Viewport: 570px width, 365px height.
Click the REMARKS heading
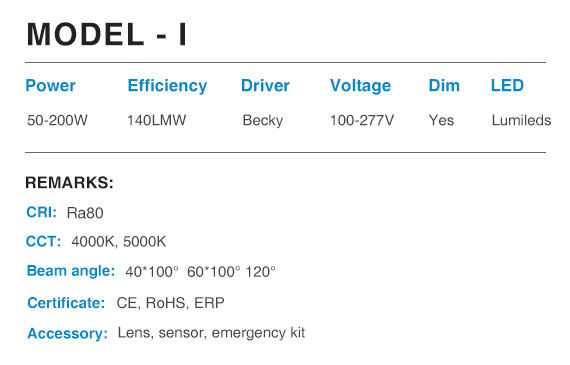pos(69,182)
